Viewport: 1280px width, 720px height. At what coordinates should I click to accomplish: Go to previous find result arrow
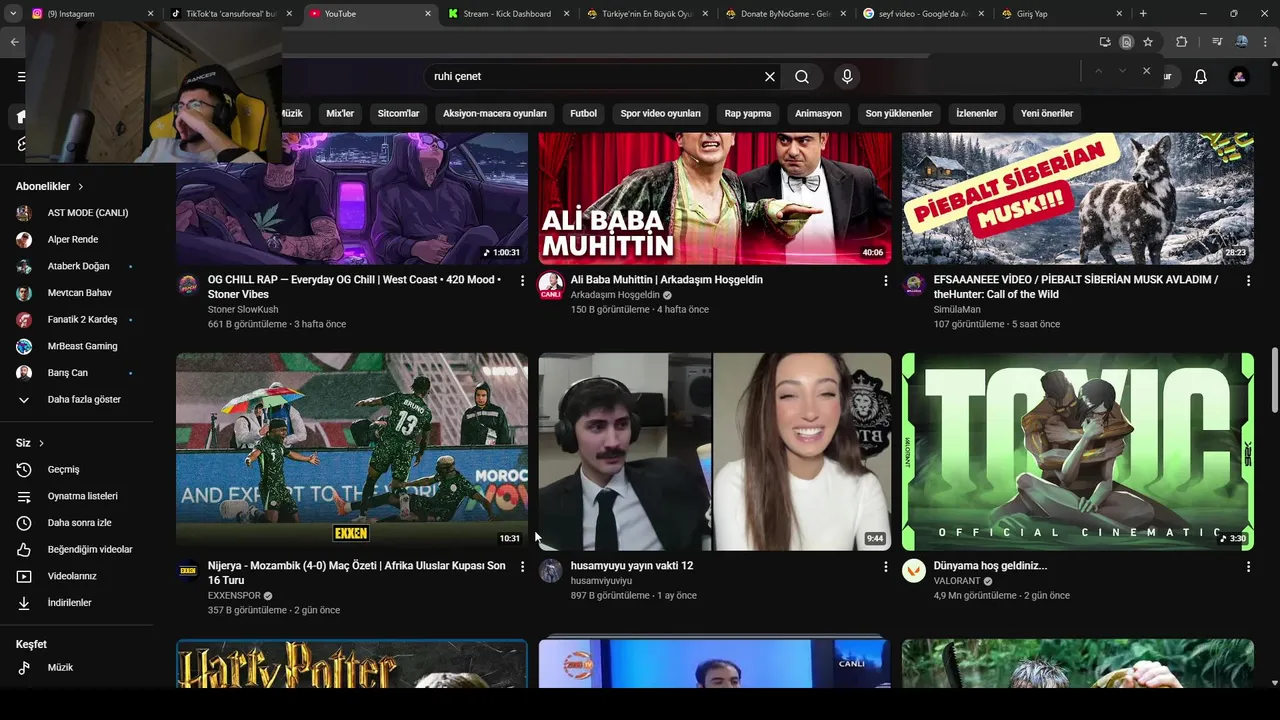tap(1098, 71)
